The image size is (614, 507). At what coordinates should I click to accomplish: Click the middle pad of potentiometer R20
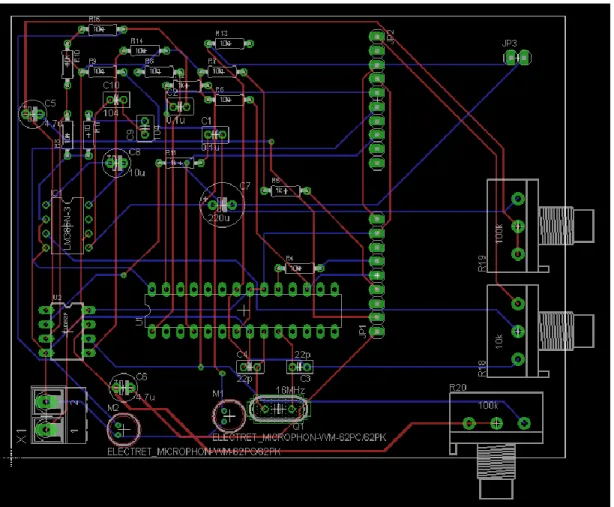[496, 423]
